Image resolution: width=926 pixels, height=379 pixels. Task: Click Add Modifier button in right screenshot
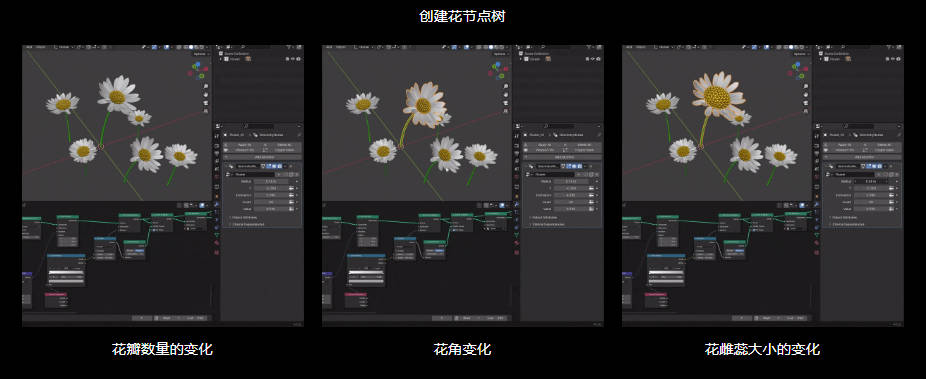coord(863,157)
